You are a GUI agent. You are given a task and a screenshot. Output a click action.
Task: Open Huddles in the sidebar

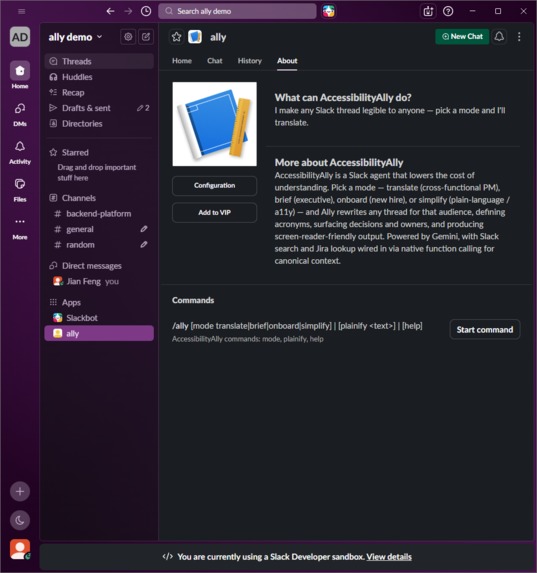coord(99,77)
